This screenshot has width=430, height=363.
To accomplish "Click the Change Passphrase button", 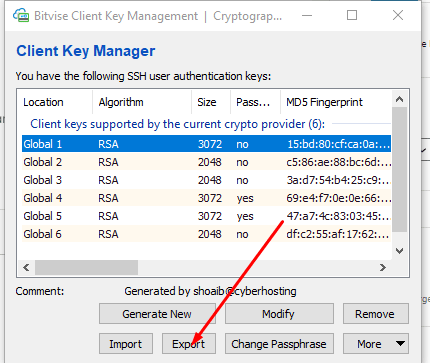I will pyautogui.click(x=279, y=344).
